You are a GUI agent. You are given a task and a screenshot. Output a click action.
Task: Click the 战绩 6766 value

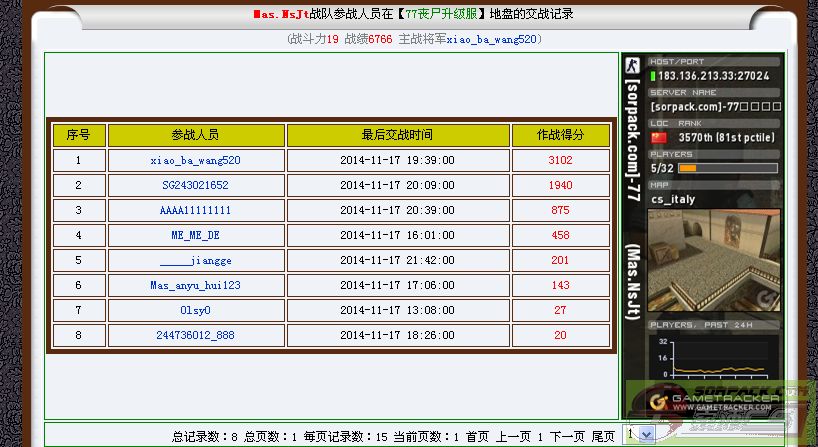coord(380,39)
